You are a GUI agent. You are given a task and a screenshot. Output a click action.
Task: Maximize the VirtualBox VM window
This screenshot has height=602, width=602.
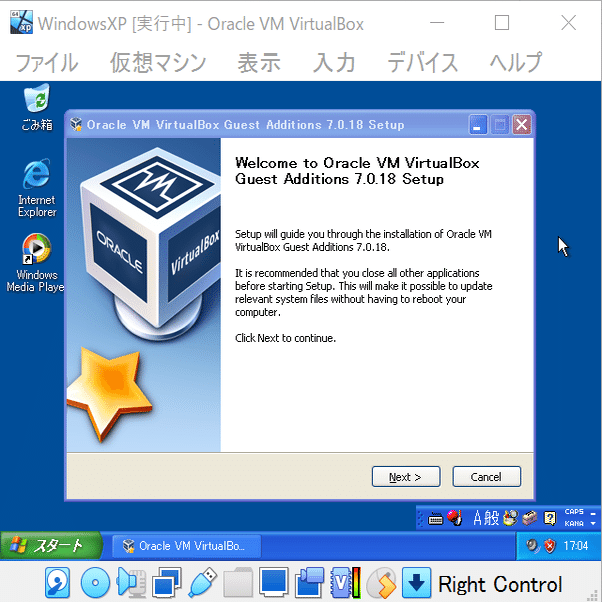tap(502, 23)
